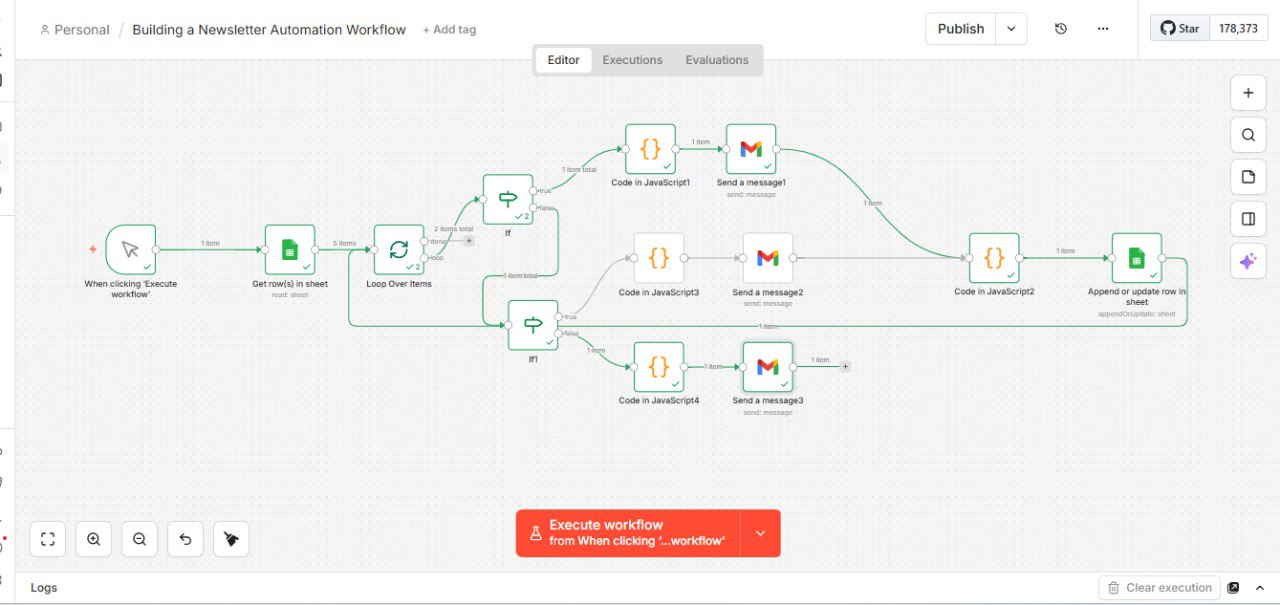The image size is (1280, 605).
Task: Open the Personal project breadcrumb
Action: 75,30
